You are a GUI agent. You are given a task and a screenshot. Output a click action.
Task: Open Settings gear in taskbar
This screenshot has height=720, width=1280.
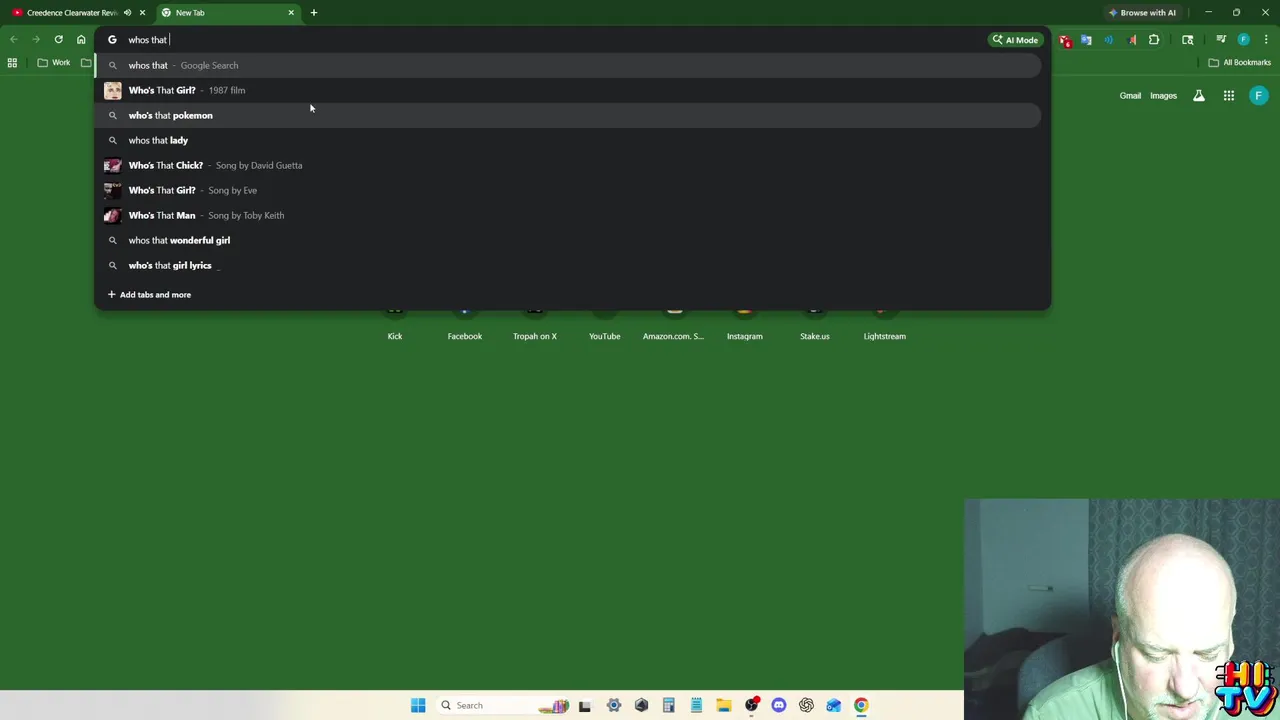coord(614,705)
